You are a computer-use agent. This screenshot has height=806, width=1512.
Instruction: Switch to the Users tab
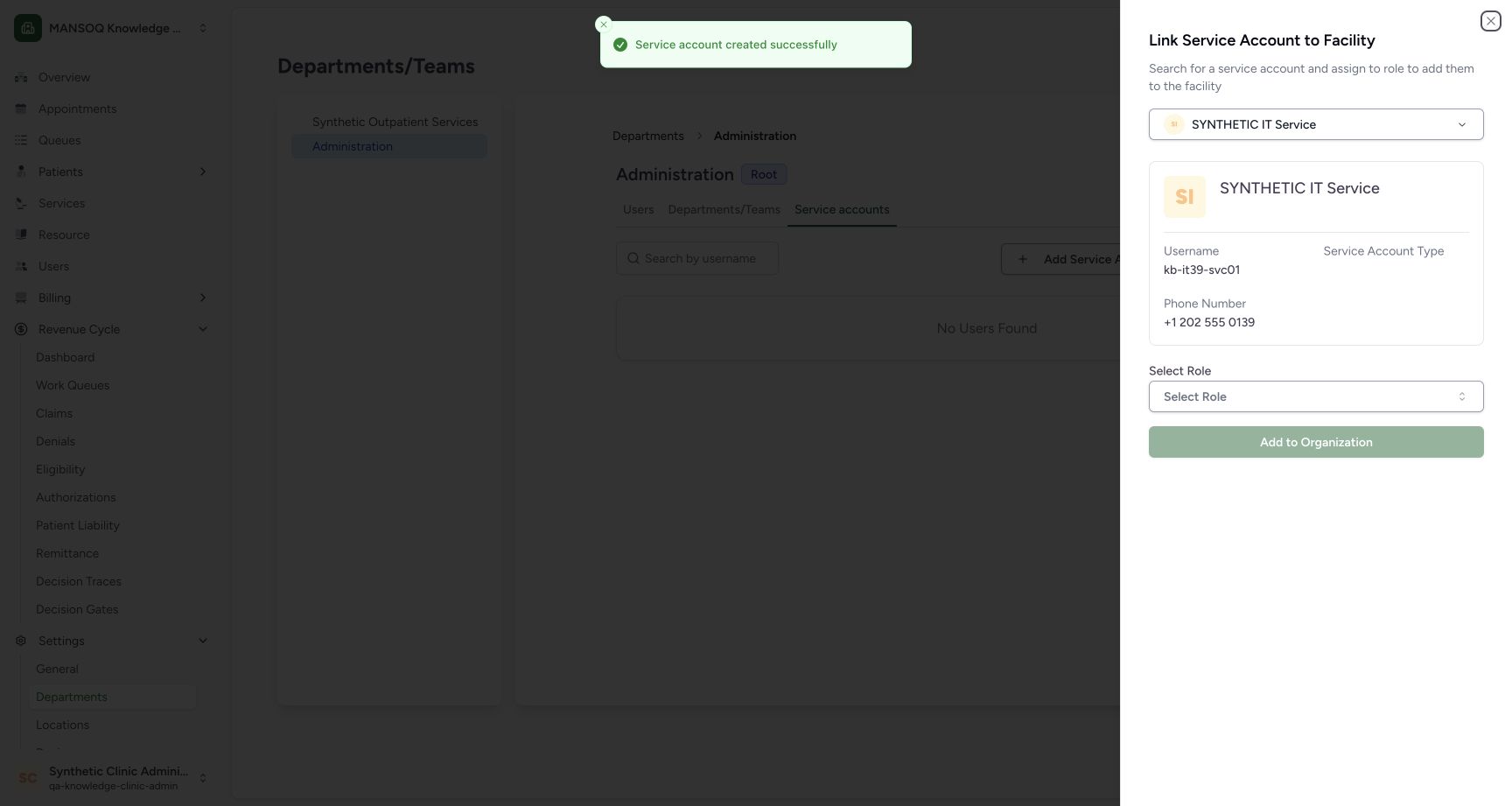click(639, 210)
